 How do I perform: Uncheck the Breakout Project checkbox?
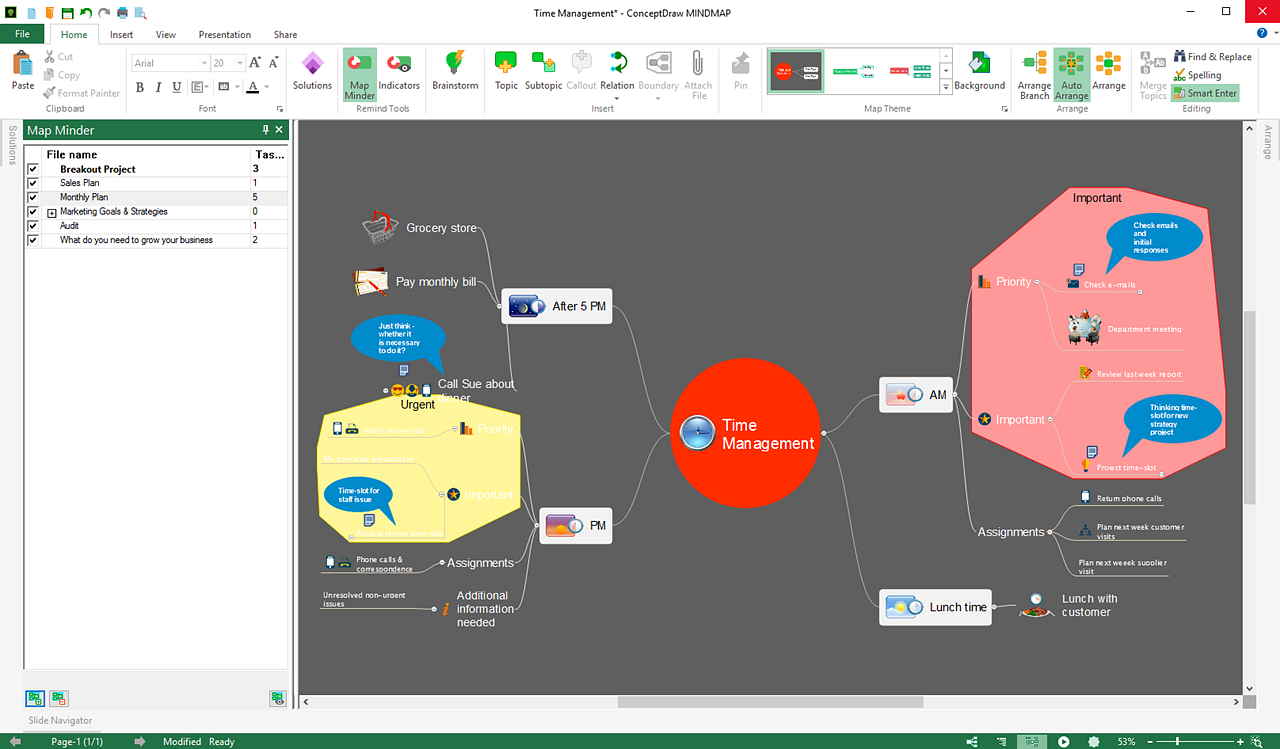tap(33, 169)
